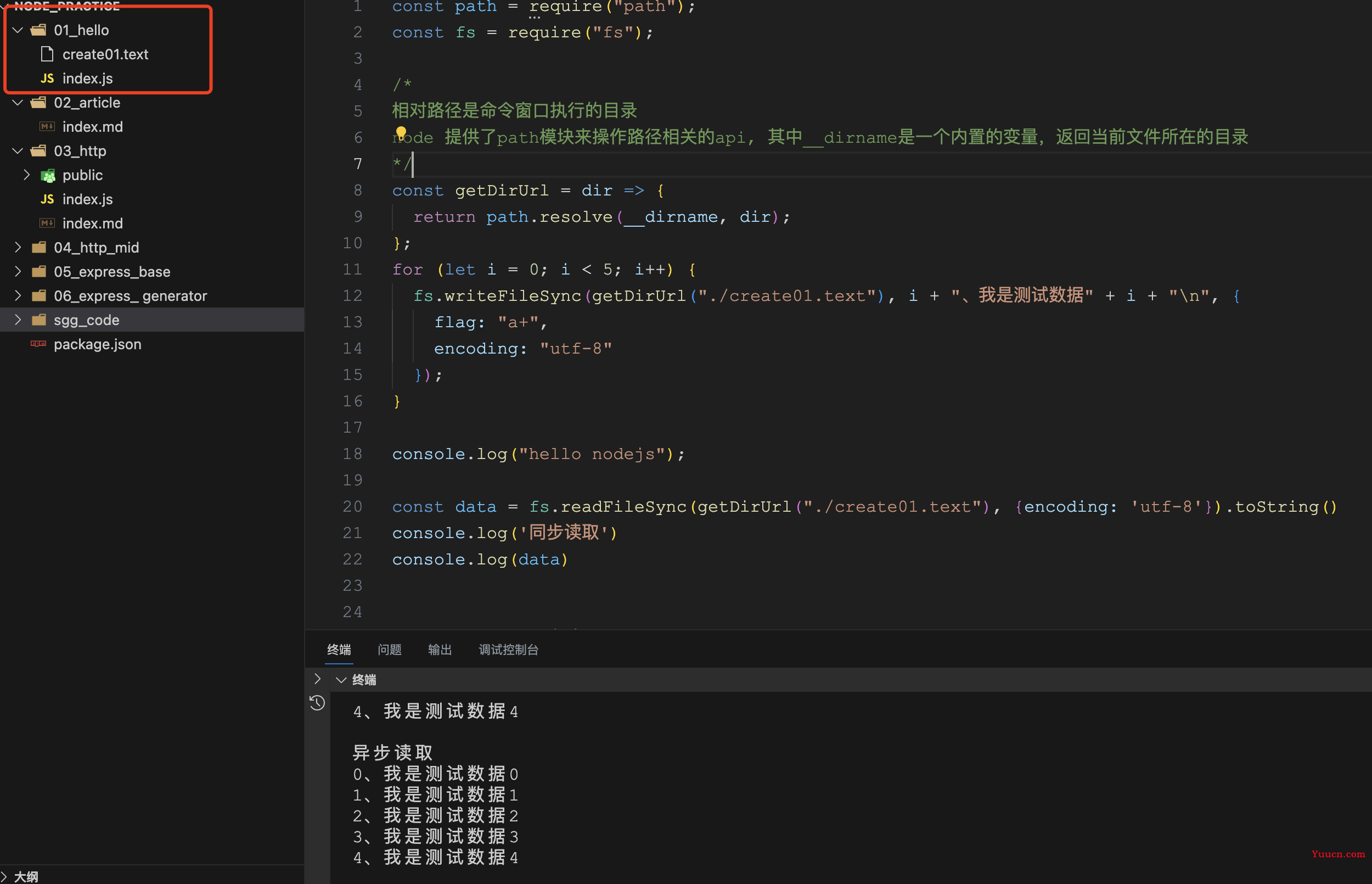Click require("fs") on line 2
1372x884 pixels.
tap(575, 33)
